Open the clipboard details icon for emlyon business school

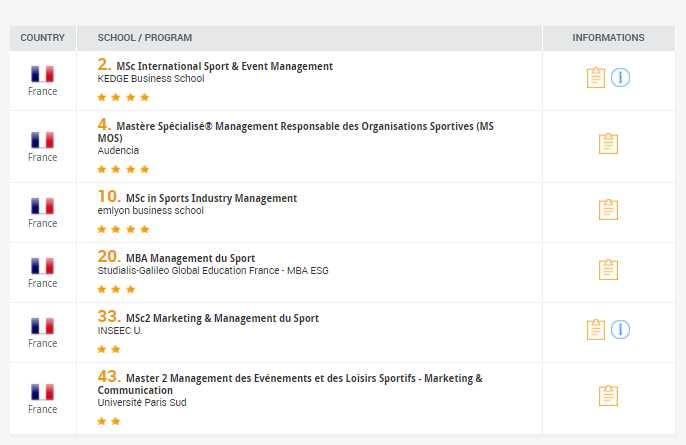[x=608, y=210]
